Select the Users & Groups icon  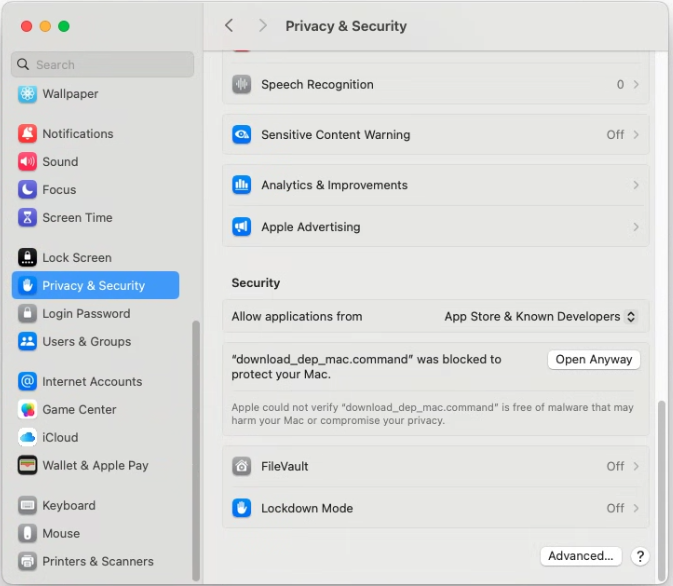27,341
